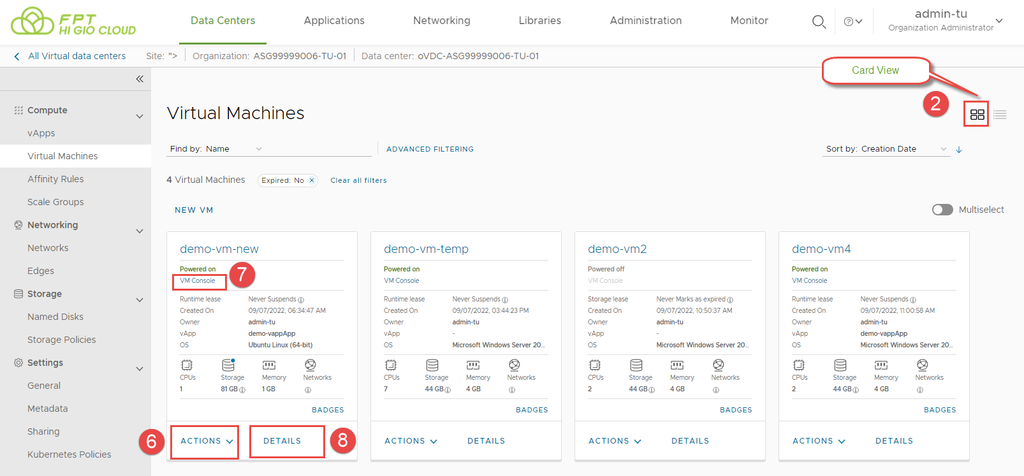The width and height of the screenshot is (1024, 476).
Task: Collapse the Compute section in sidebar
Action: point(140,115)
